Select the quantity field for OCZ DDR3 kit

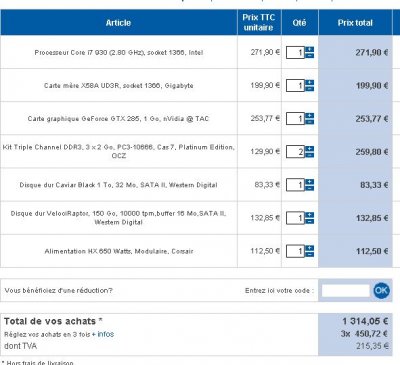point(295,152)
